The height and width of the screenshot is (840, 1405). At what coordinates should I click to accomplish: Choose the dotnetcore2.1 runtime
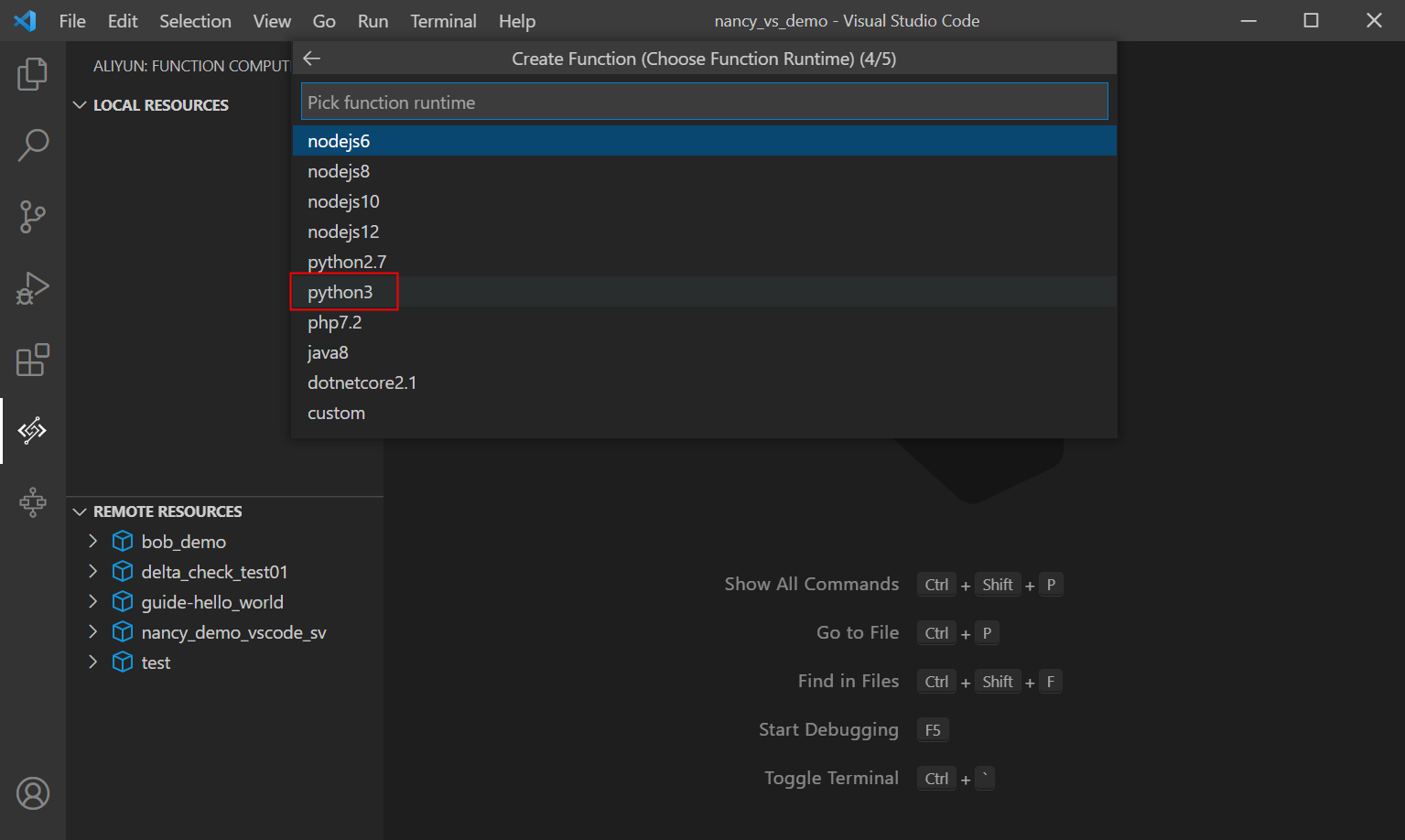point(704,382)
